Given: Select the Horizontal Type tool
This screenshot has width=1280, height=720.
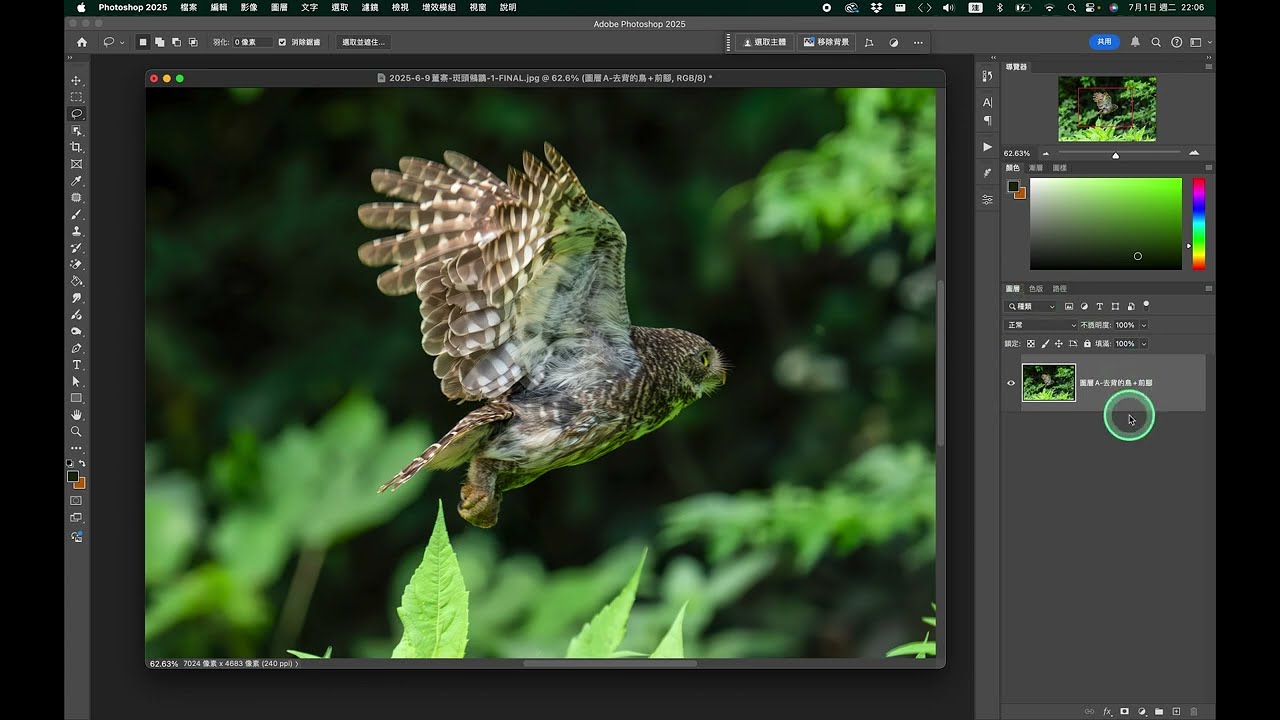Looking at the screenshot, I should point(76,365).
